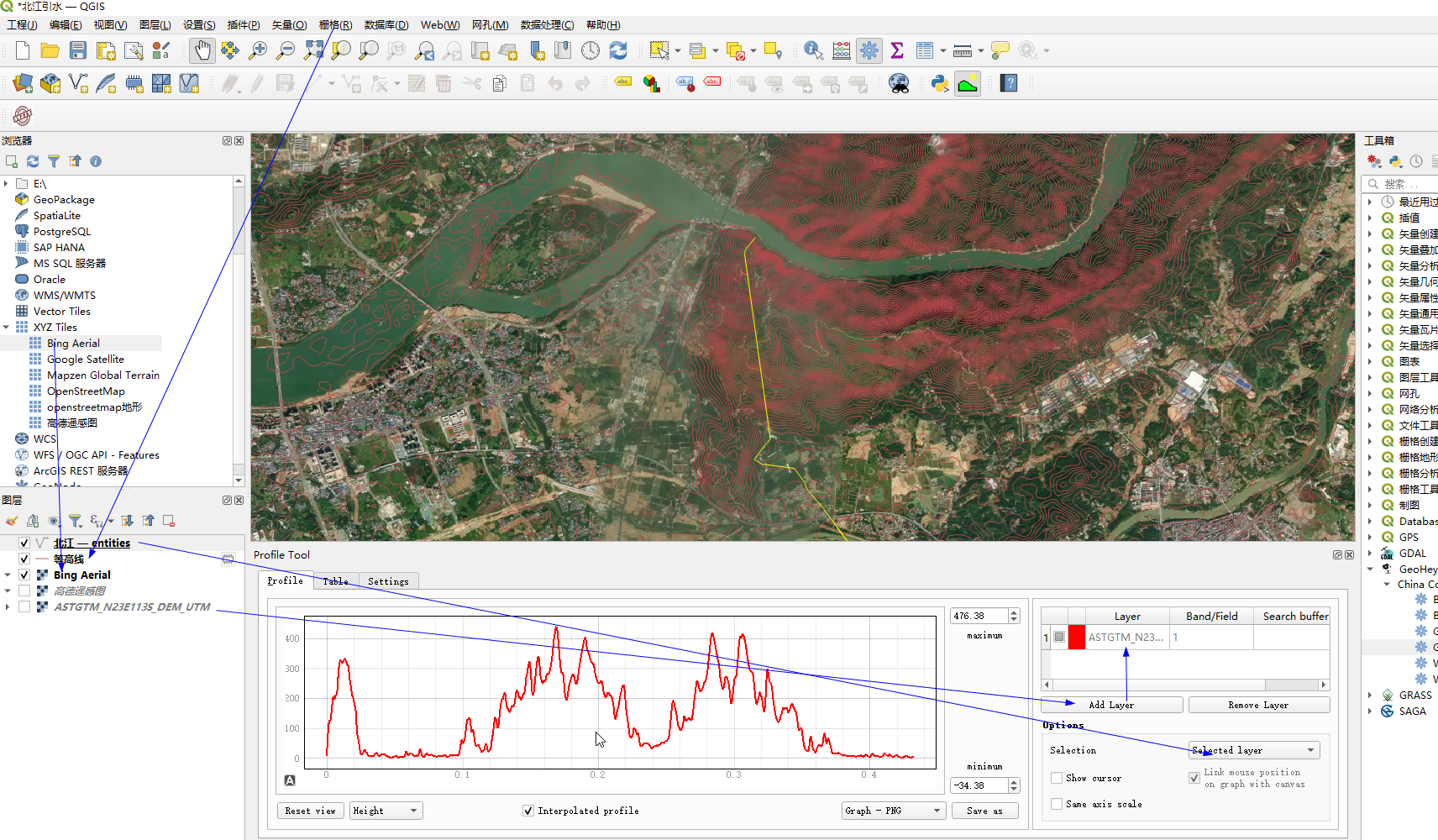Open the Graph - PNG format dropdown

click(x=893, y=811)
